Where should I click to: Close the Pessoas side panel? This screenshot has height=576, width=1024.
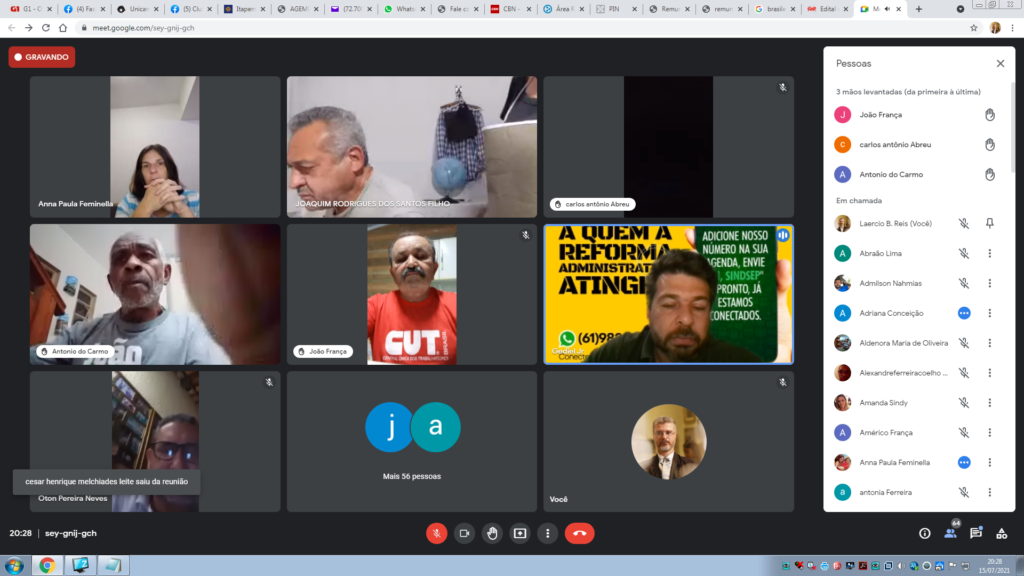pyautogui.click(x=1000, y=63)
